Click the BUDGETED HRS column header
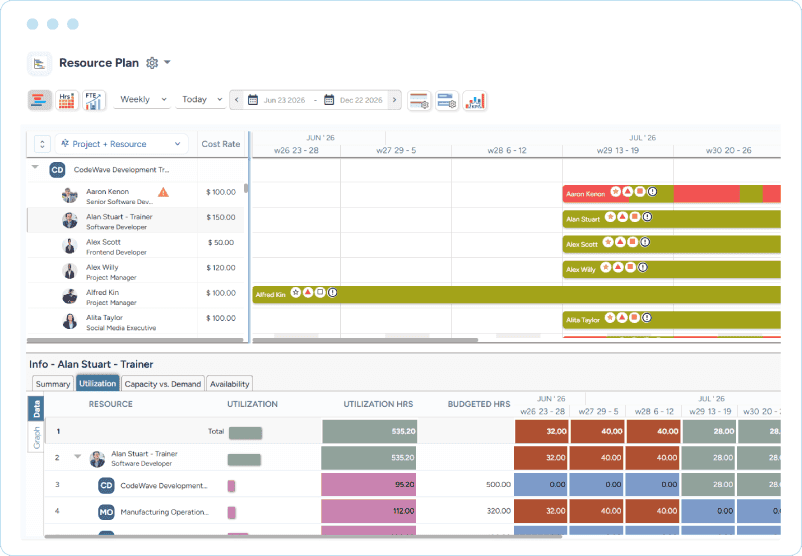The width and height of the screenshot is (802, 556). 479,404
